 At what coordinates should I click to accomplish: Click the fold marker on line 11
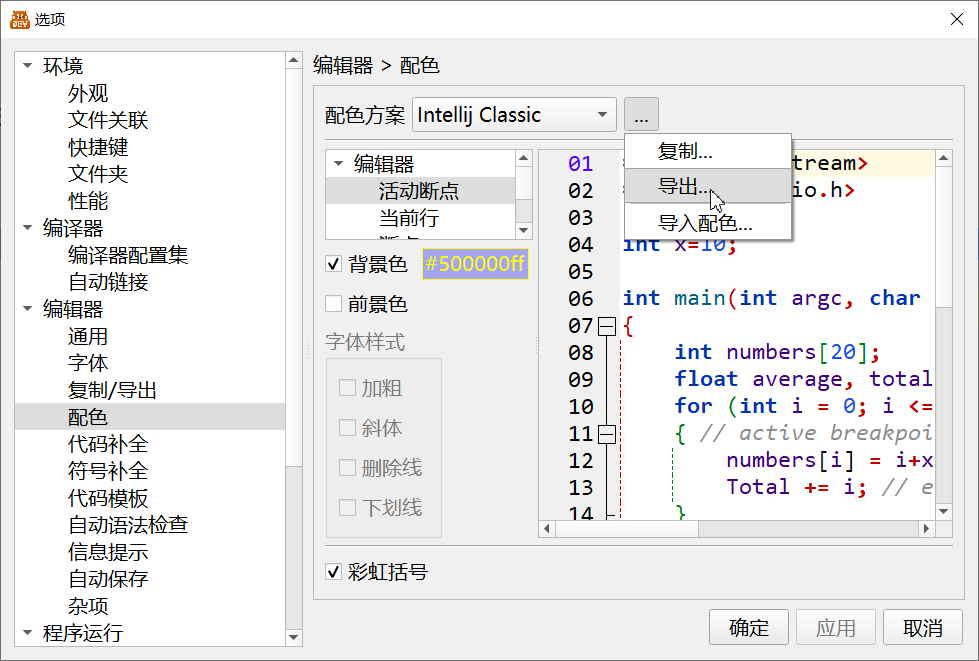pyautogui.click(x=607, y=434)
